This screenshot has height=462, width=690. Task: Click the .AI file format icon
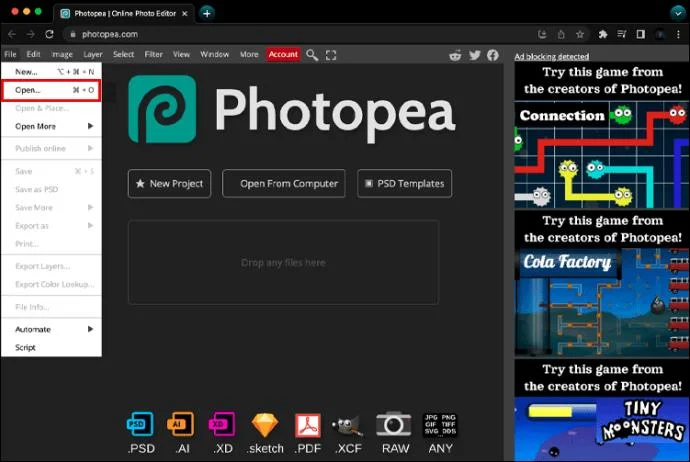coord(181,425)
